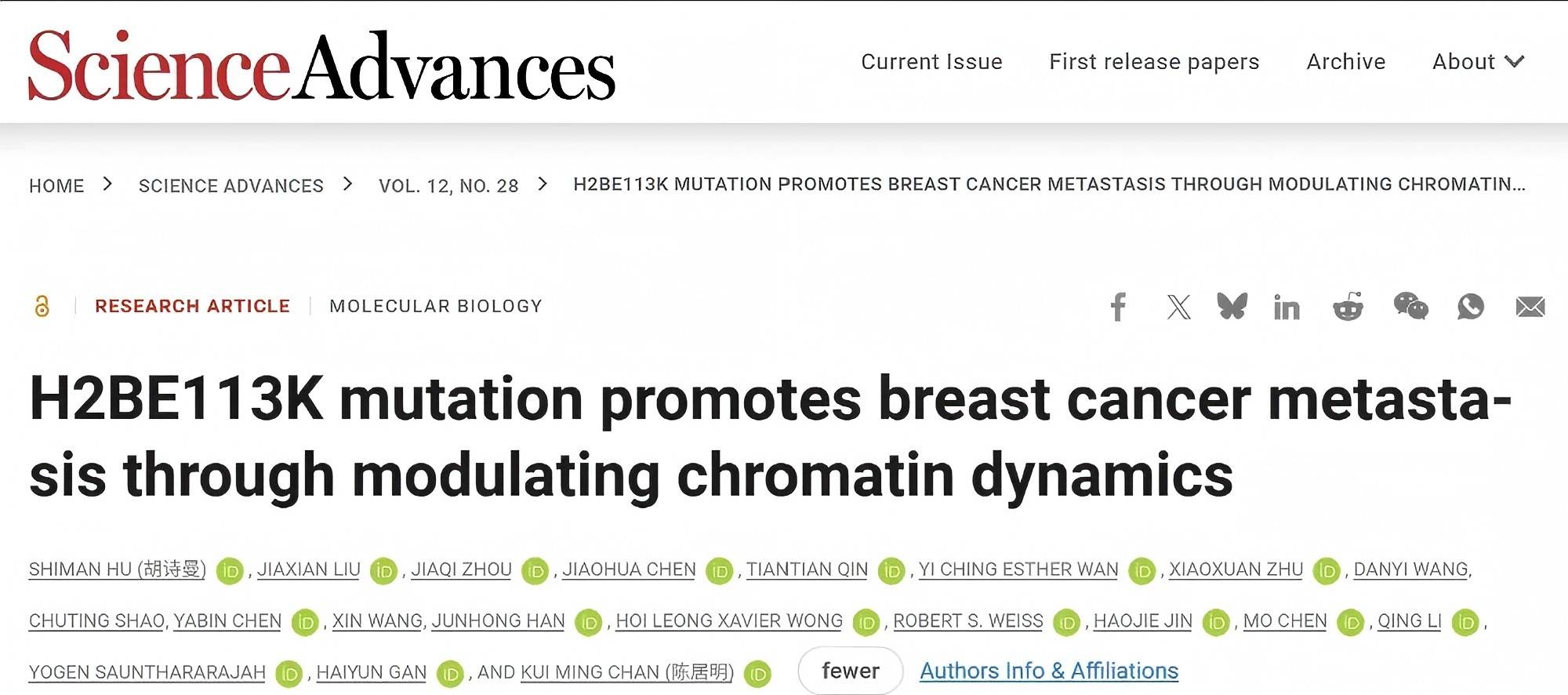Collapse author list with fewer button
1568x695 pixels.
click(x=851, y=671)
